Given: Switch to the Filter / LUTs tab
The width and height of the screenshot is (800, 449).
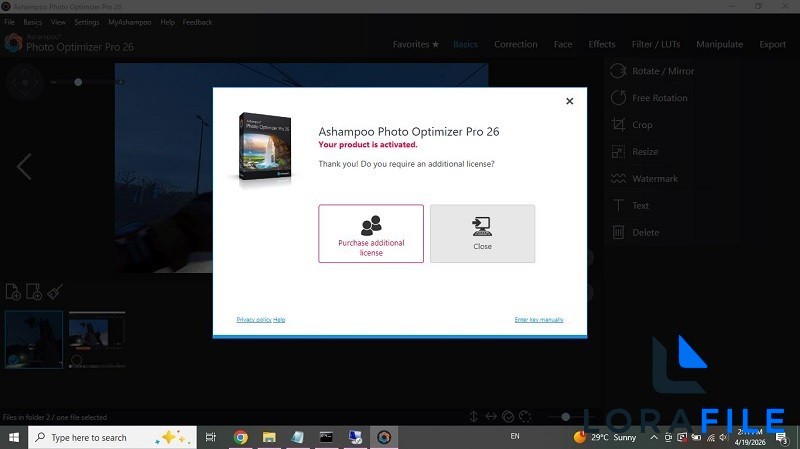Looking at the screenshot, I should (x=656, y=44).
